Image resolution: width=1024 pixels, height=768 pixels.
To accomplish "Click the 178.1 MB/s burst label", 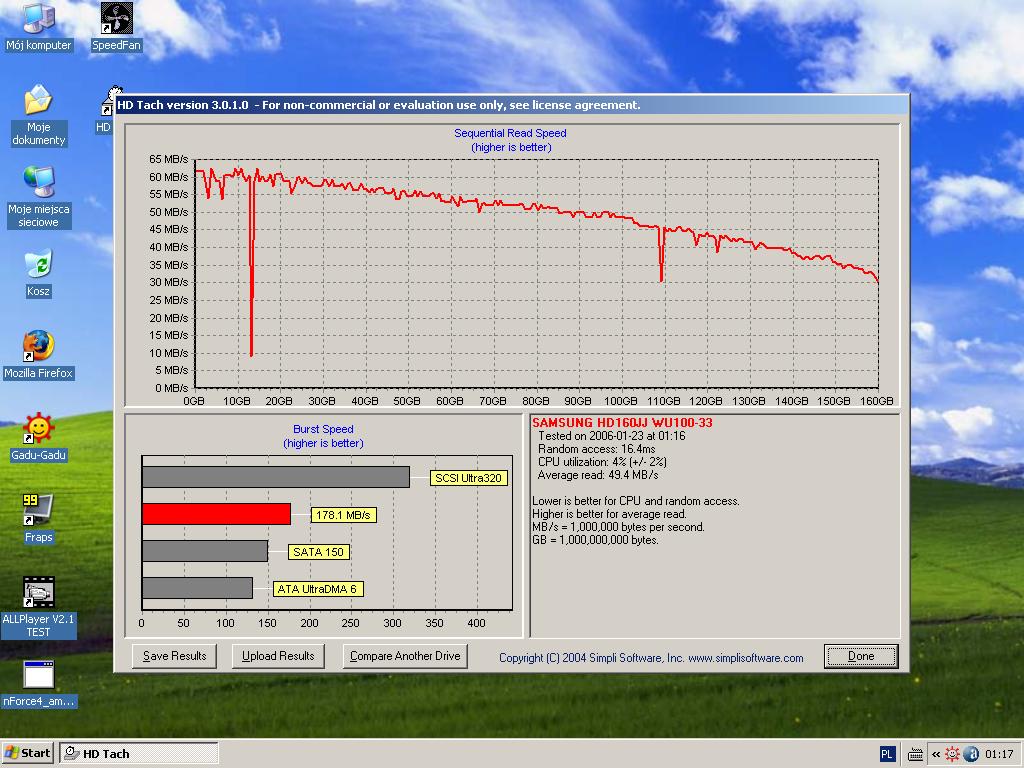I will click(x=343, y=515).
